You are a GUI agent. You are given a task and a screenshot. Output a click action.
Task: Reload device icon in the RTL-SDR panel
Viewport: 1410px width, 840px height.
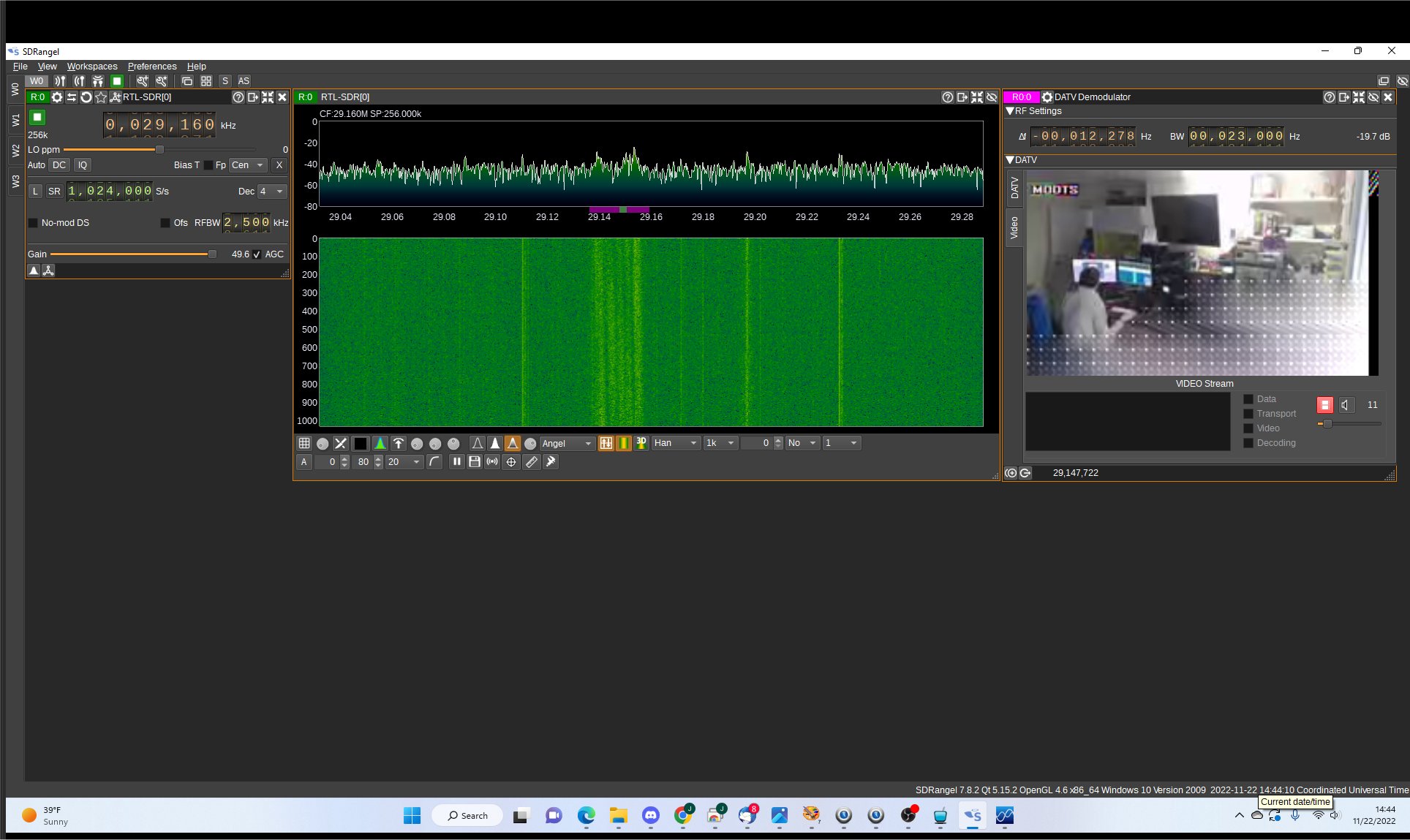click(x=86, y=97)
